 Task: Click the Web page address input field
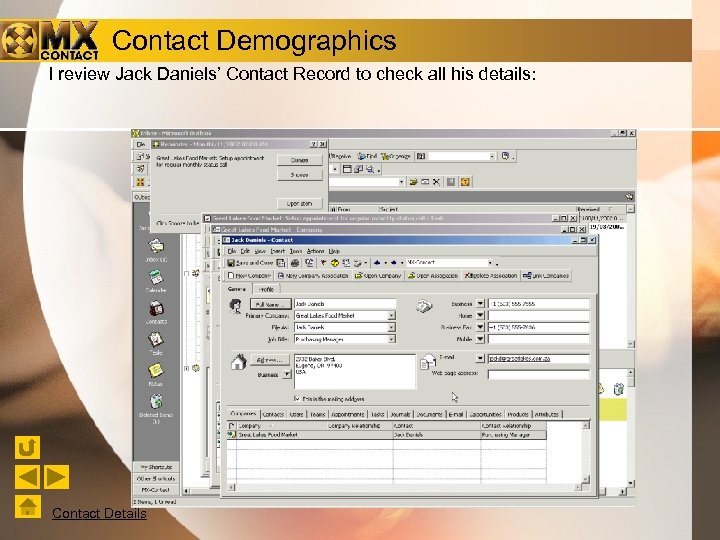point(538,375)
